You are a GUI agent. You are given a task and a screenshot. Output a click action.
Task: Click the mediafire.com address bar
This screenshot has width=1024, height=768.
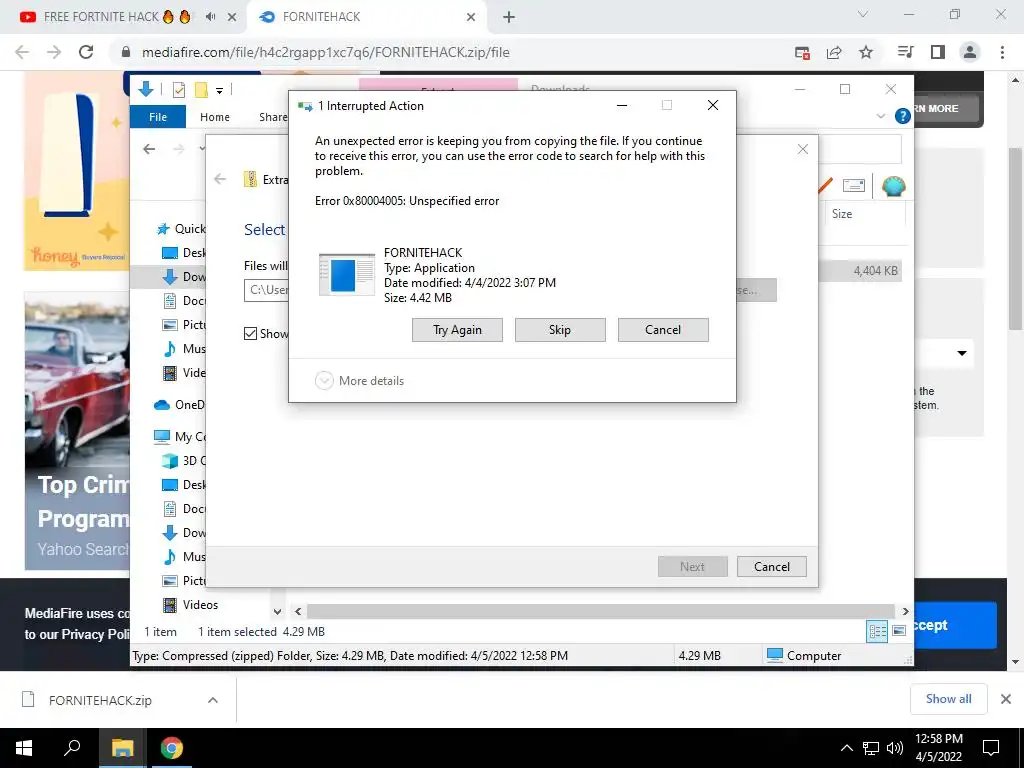point(451,52)
